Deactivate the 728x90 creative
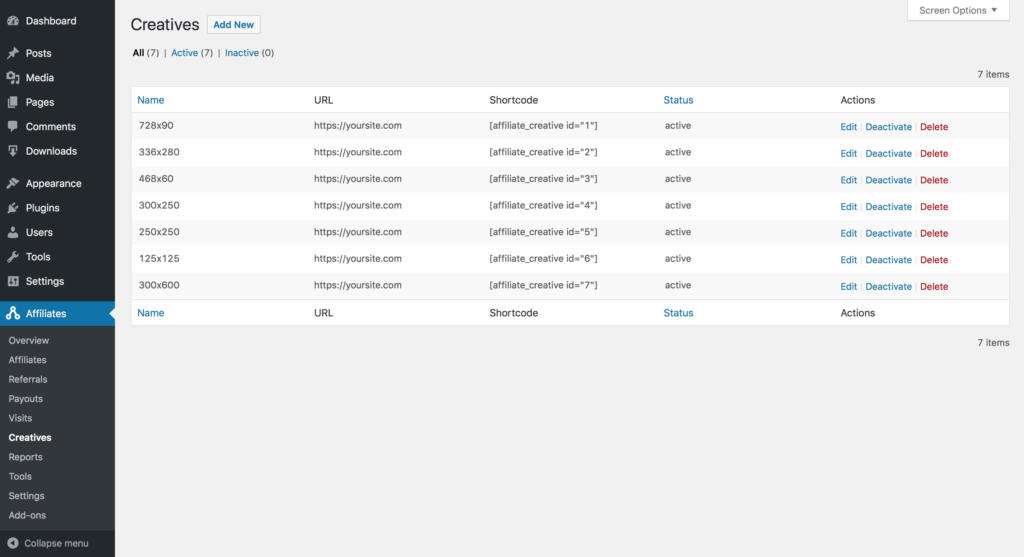The width and height of the screenshot is (1024, 557). (x=888, y=127)
